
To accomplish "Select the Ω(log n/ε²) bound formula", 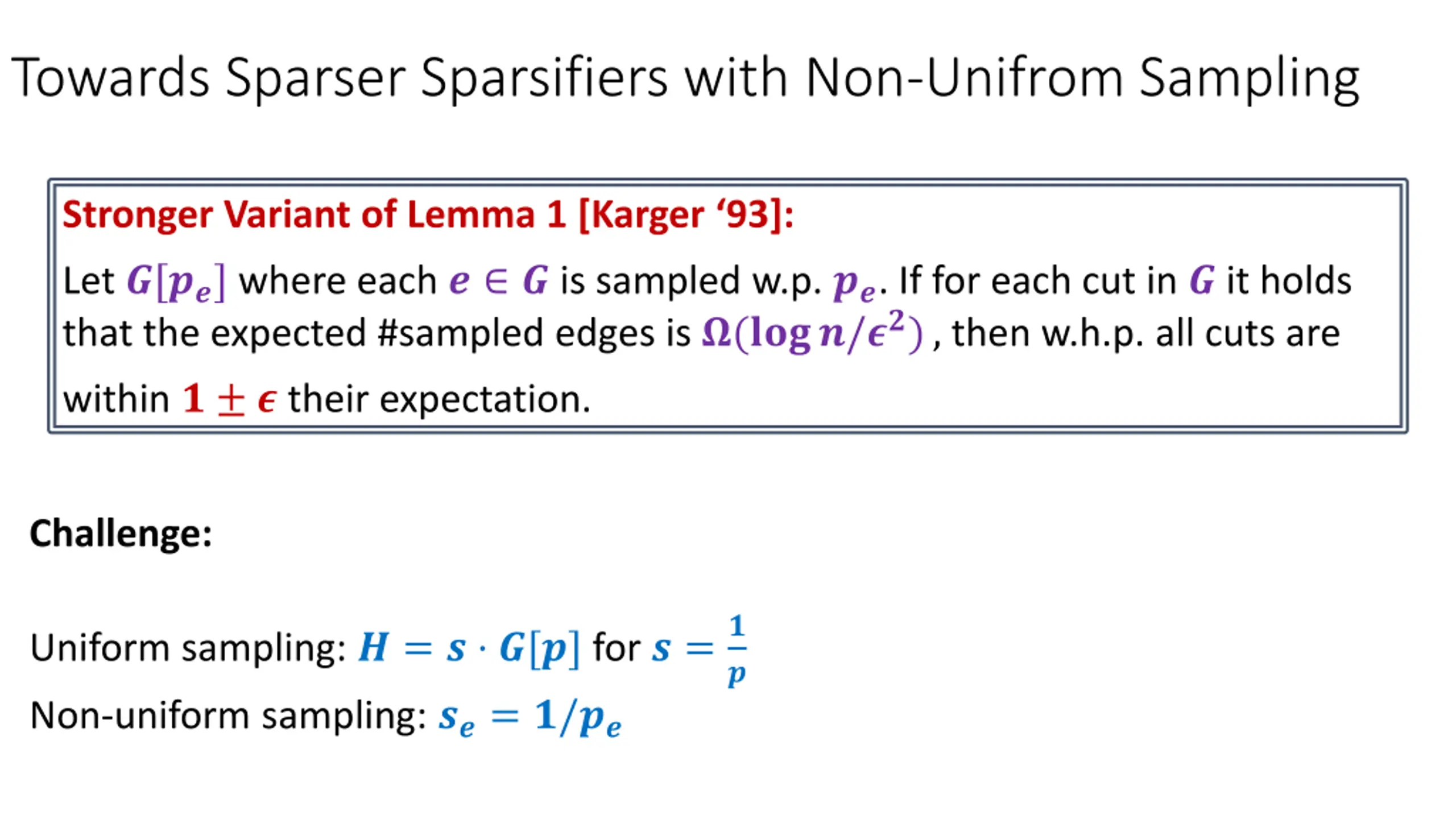I will click(x=812, y=333).
